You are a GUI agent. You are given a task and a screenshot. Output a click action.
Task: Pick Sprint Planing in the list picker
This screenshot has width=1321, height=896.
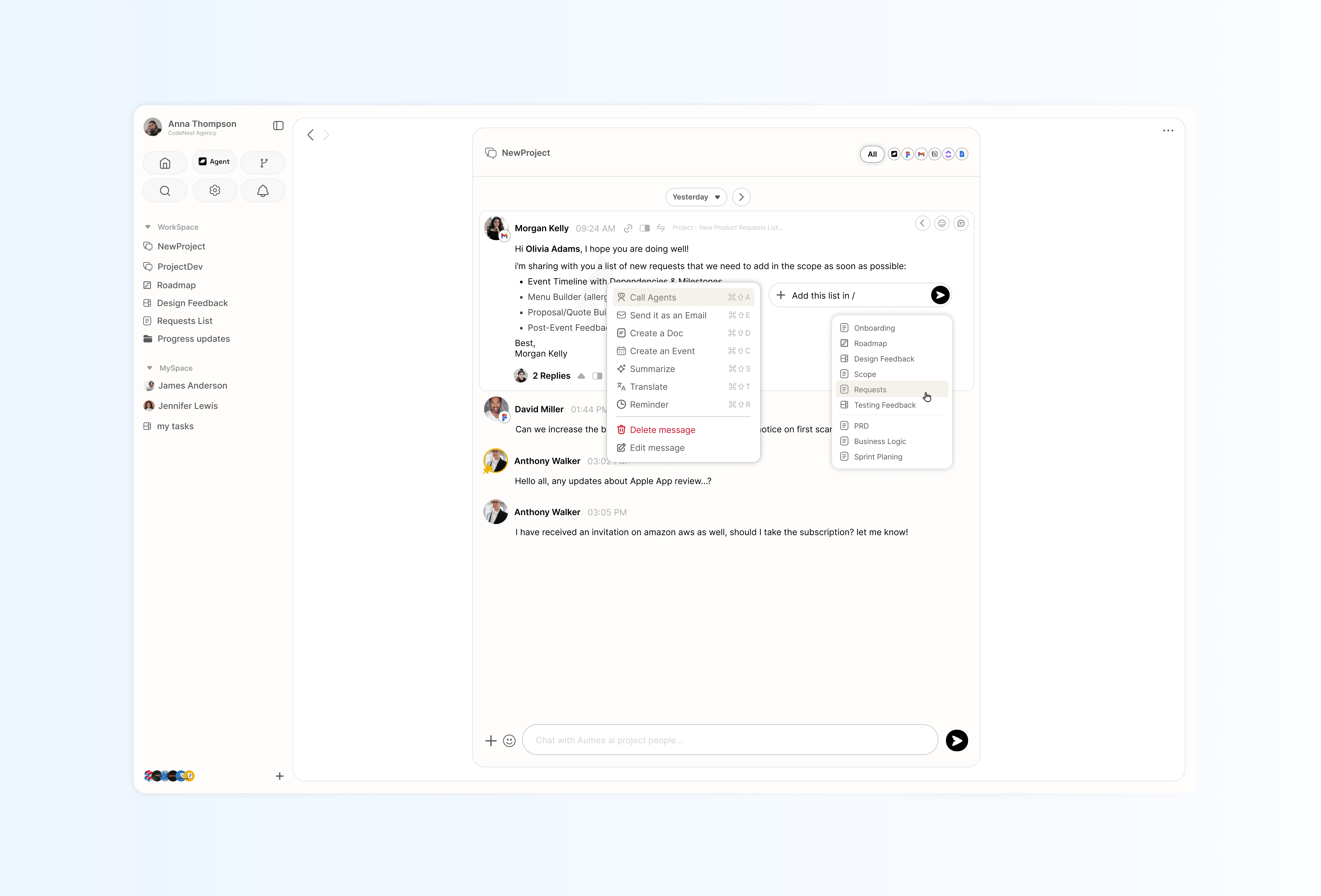[892, 457]
